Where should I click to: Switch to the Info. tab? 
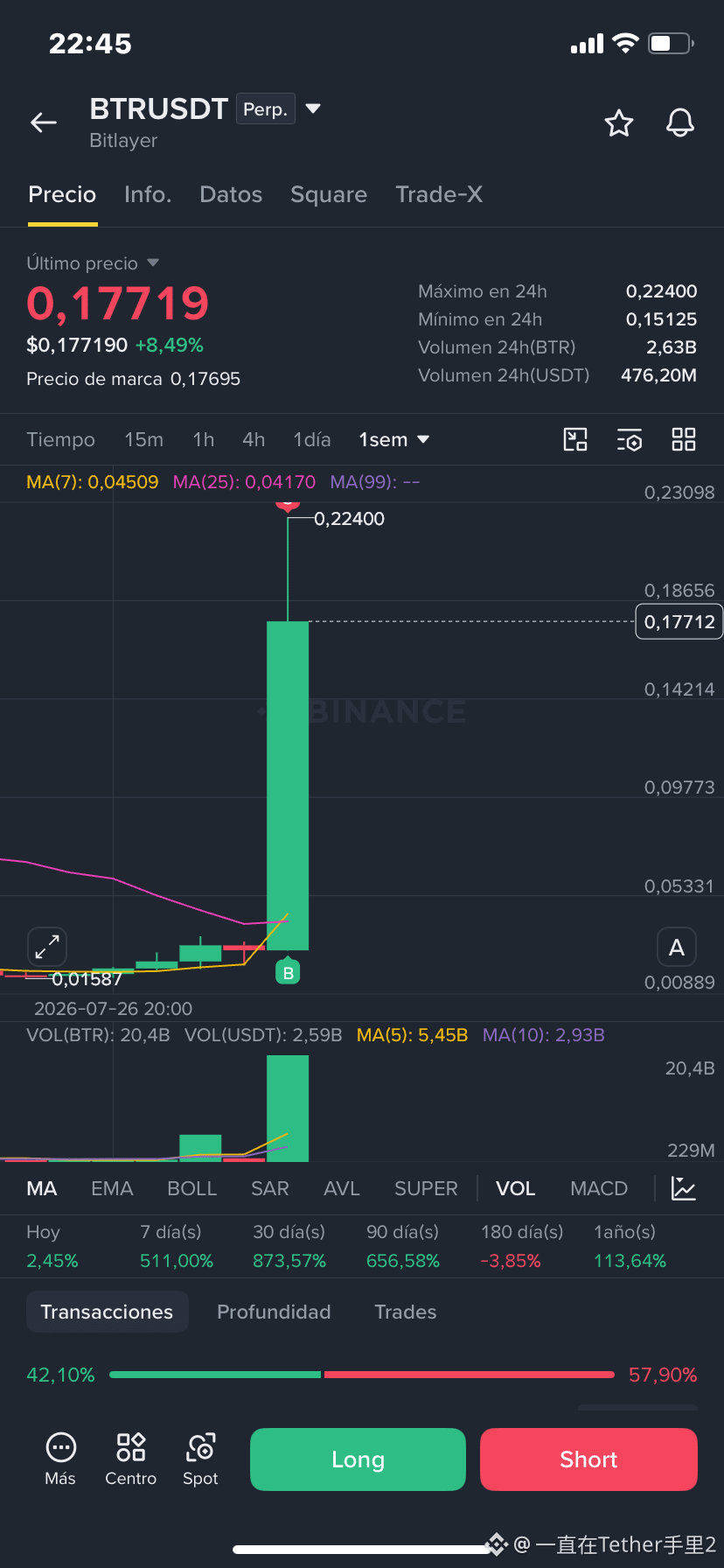[148, 194]
